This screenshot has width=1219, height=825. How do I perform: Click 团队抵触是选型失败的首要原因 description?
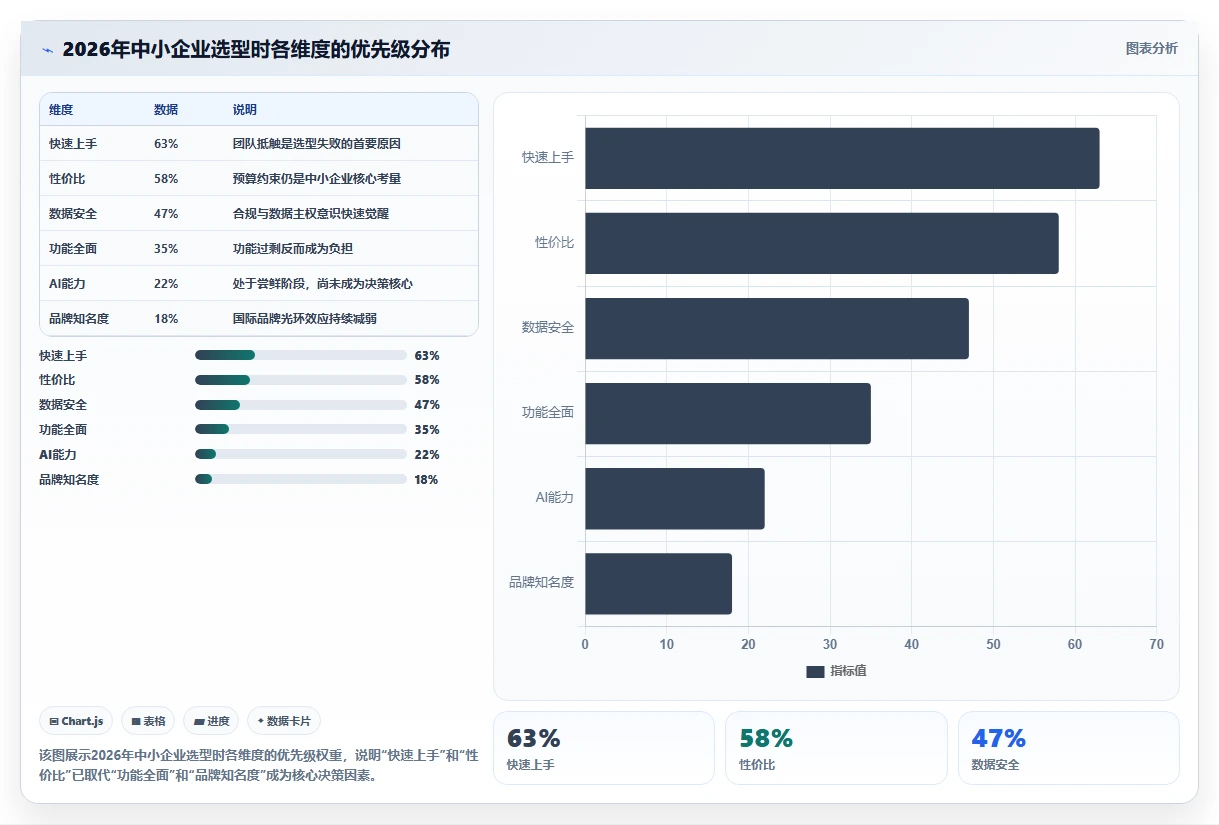tap(317, 144)
